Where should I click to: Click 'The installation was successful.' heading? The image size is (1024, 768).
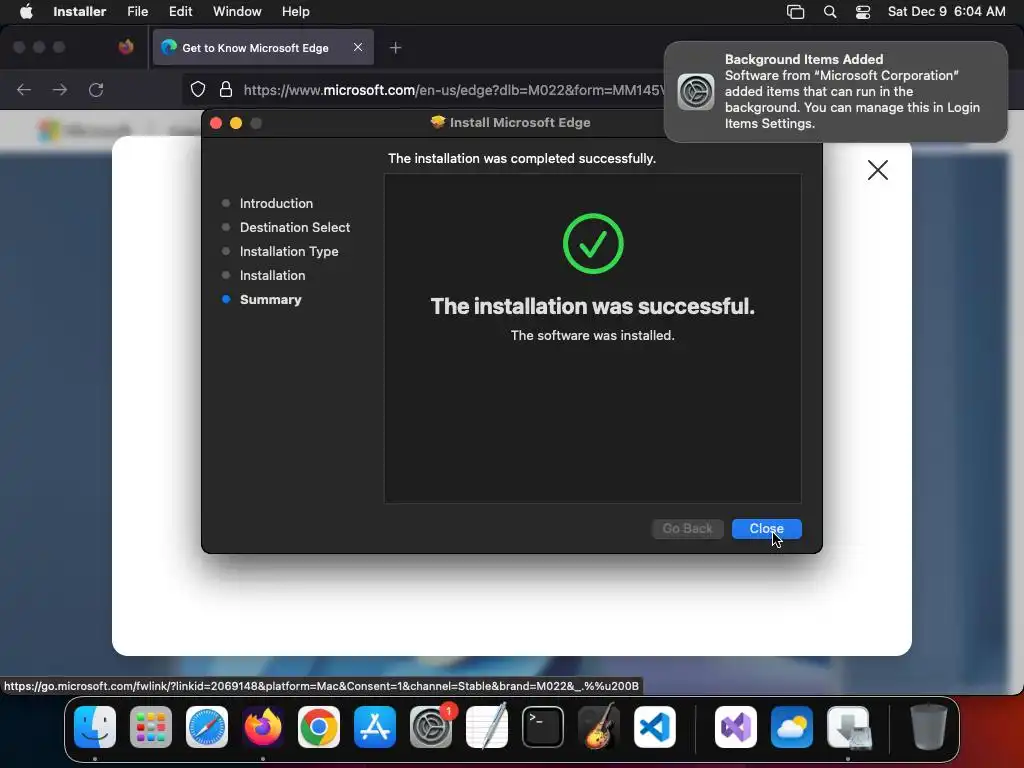[x=592, y=306]
